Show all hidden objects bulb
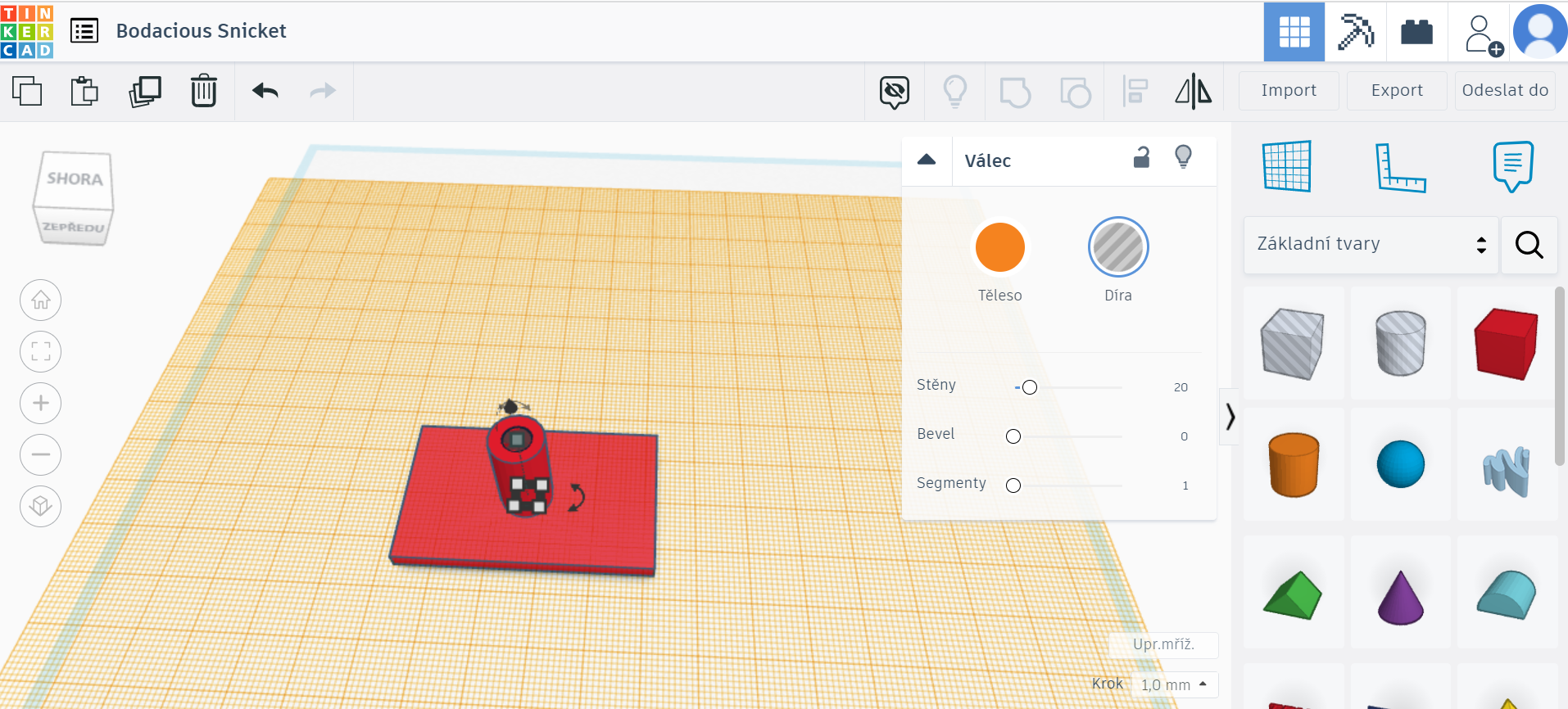 click(x=955, y=92)
